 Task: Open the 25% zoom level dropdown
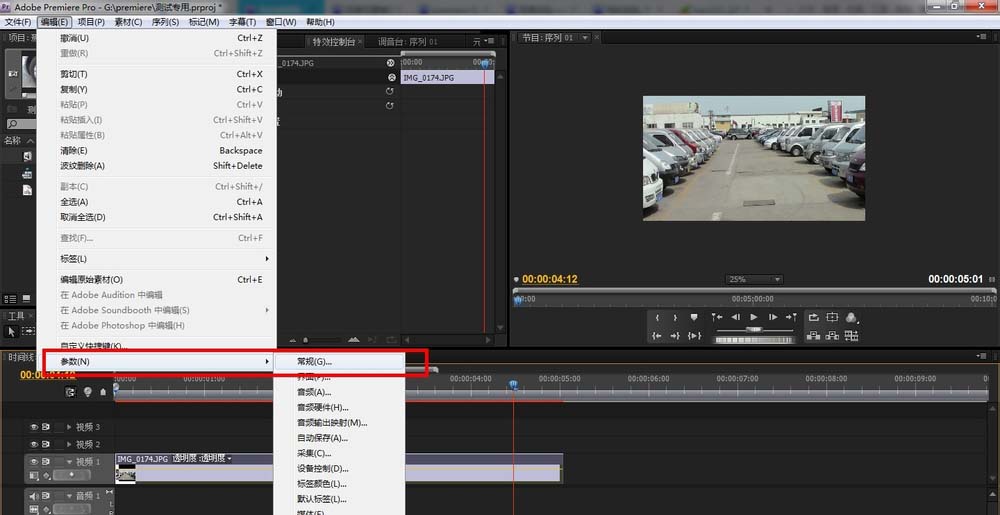[753, 279]
